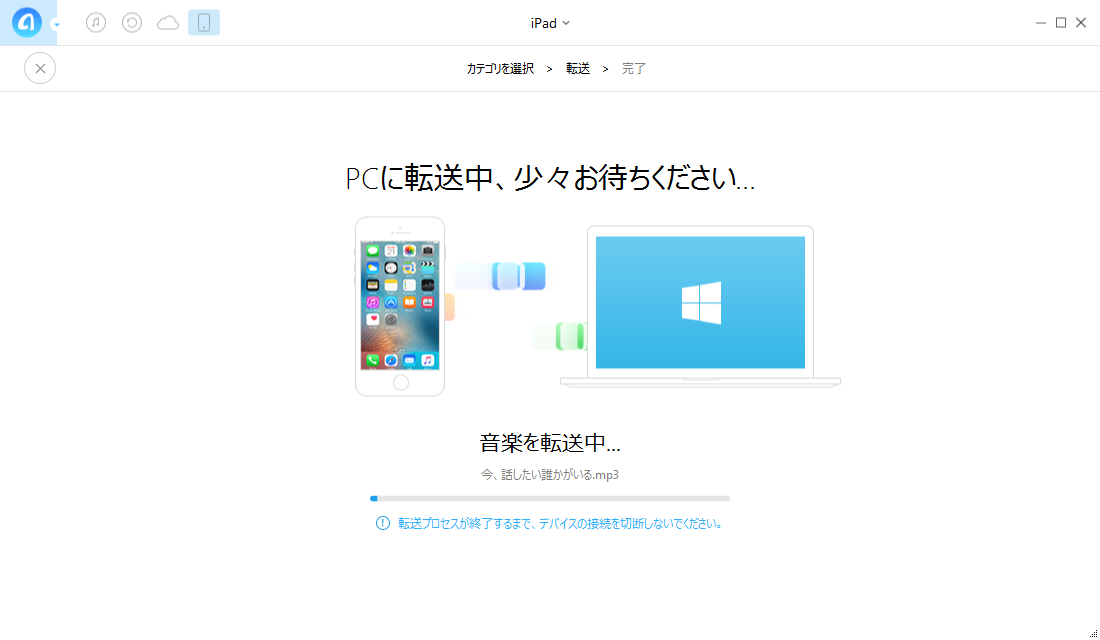Expand the arrow beside the AnyTrans logo

pyautogui.click(x=56, y=25)
